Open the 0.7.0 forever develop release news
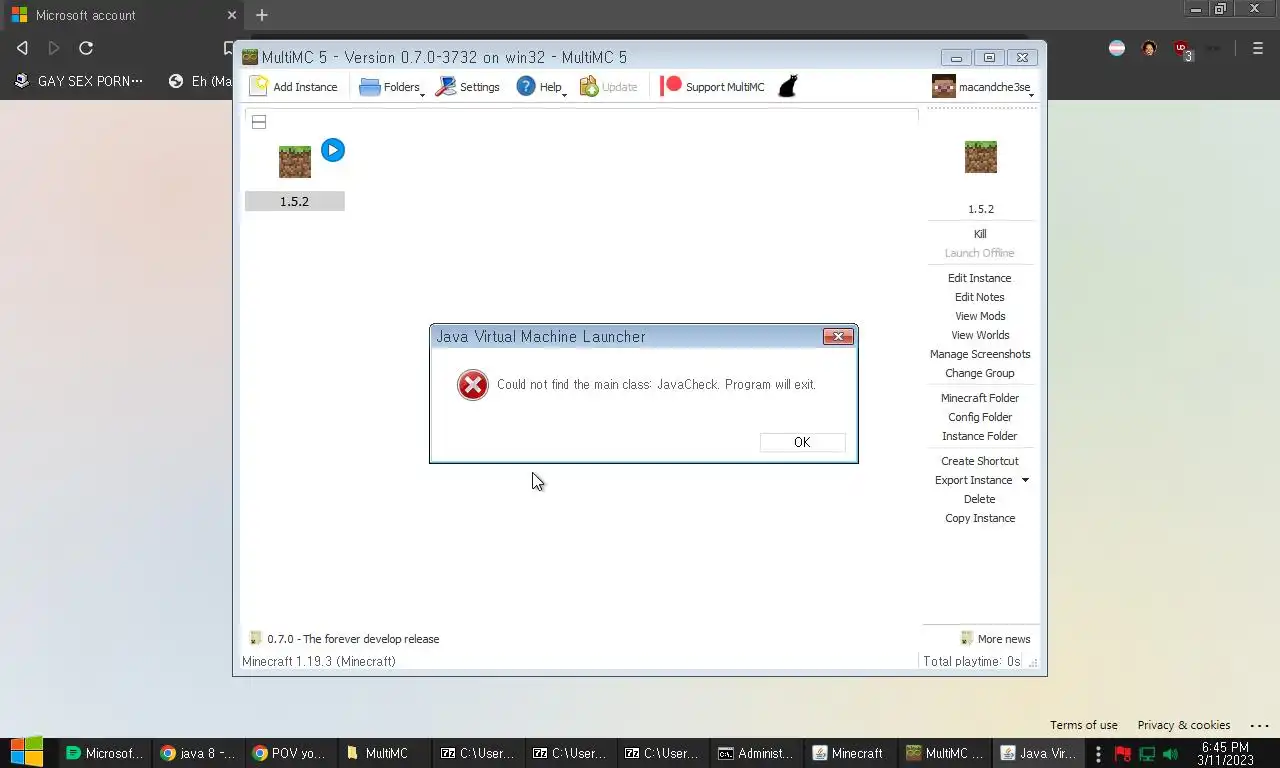 [344, 639]
